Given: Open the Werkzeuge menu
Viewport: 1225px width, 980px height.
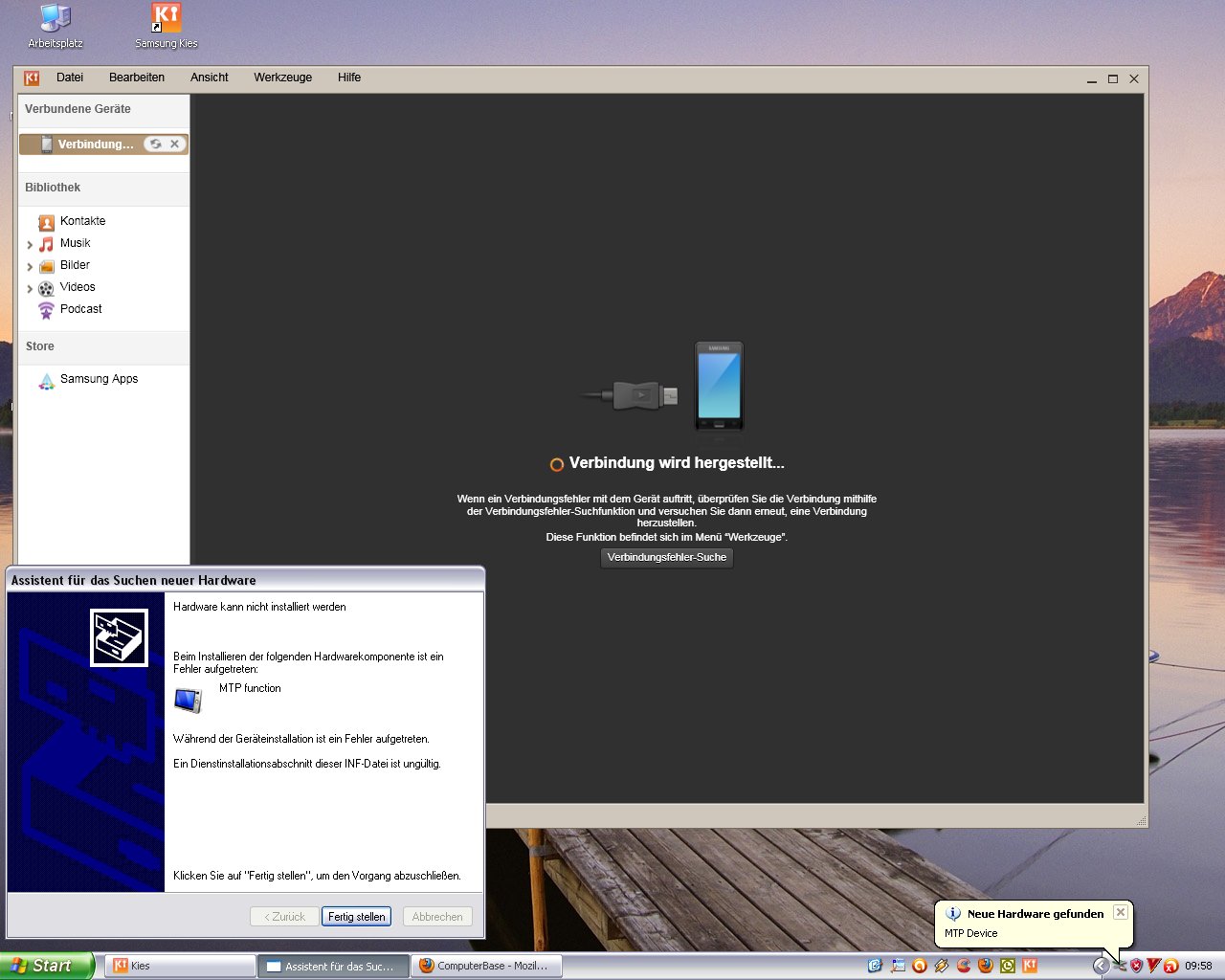Looking at the screenshot, I should point(283,78).
